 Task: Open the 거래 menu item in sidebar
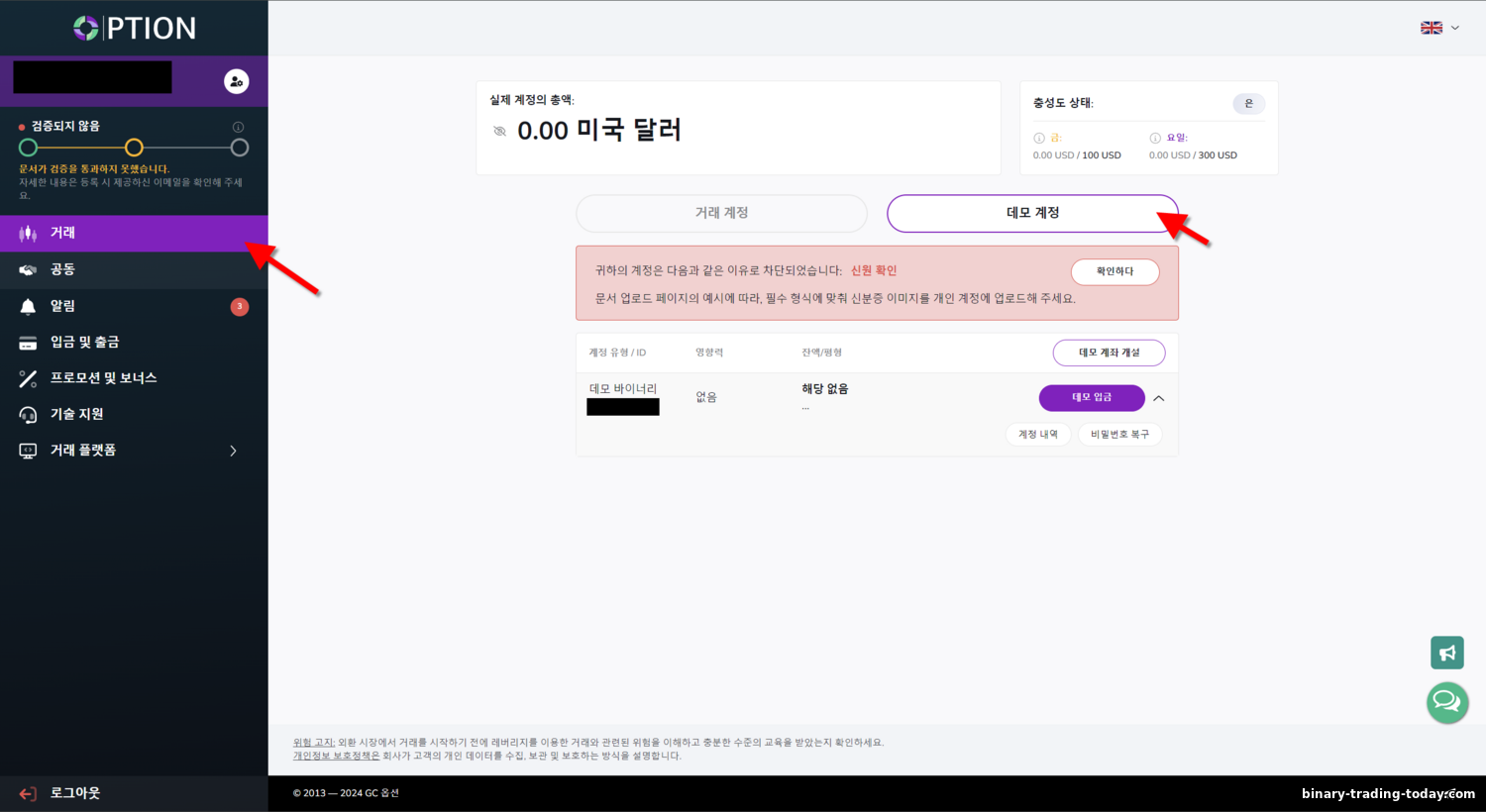[x=134, y=233]
